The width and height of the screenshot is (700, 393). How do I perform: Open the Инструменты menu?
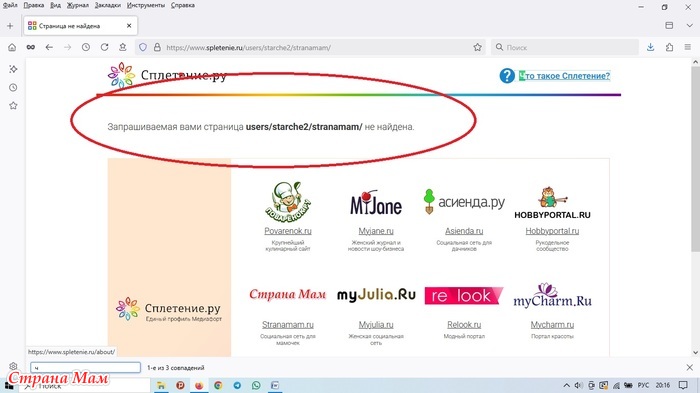tap(146, 5)
